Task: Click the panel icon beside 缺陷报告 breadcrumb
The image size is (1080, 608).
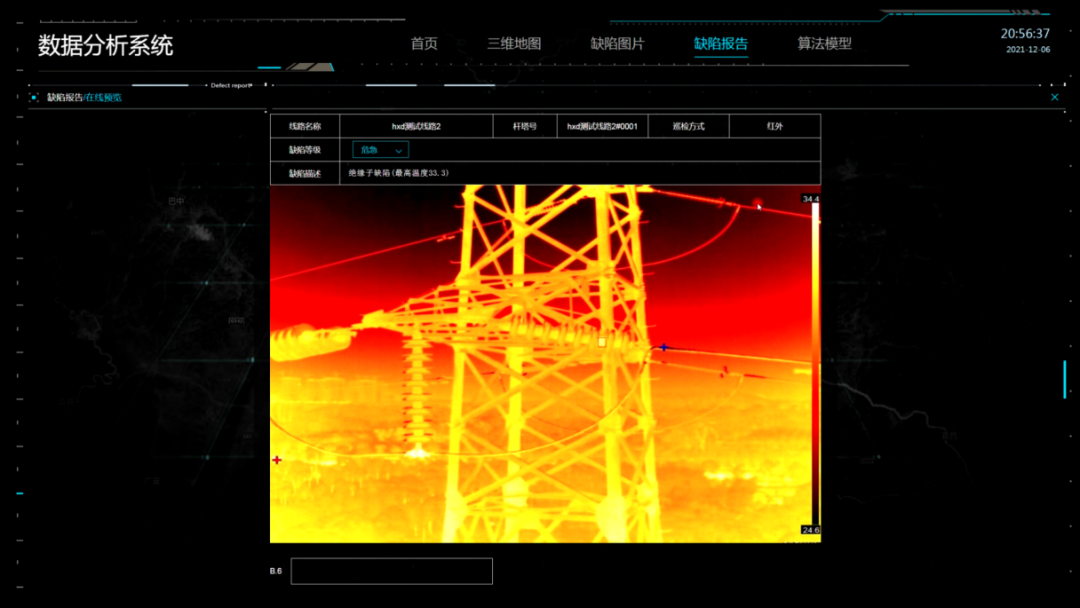Action: coord(35,97)
